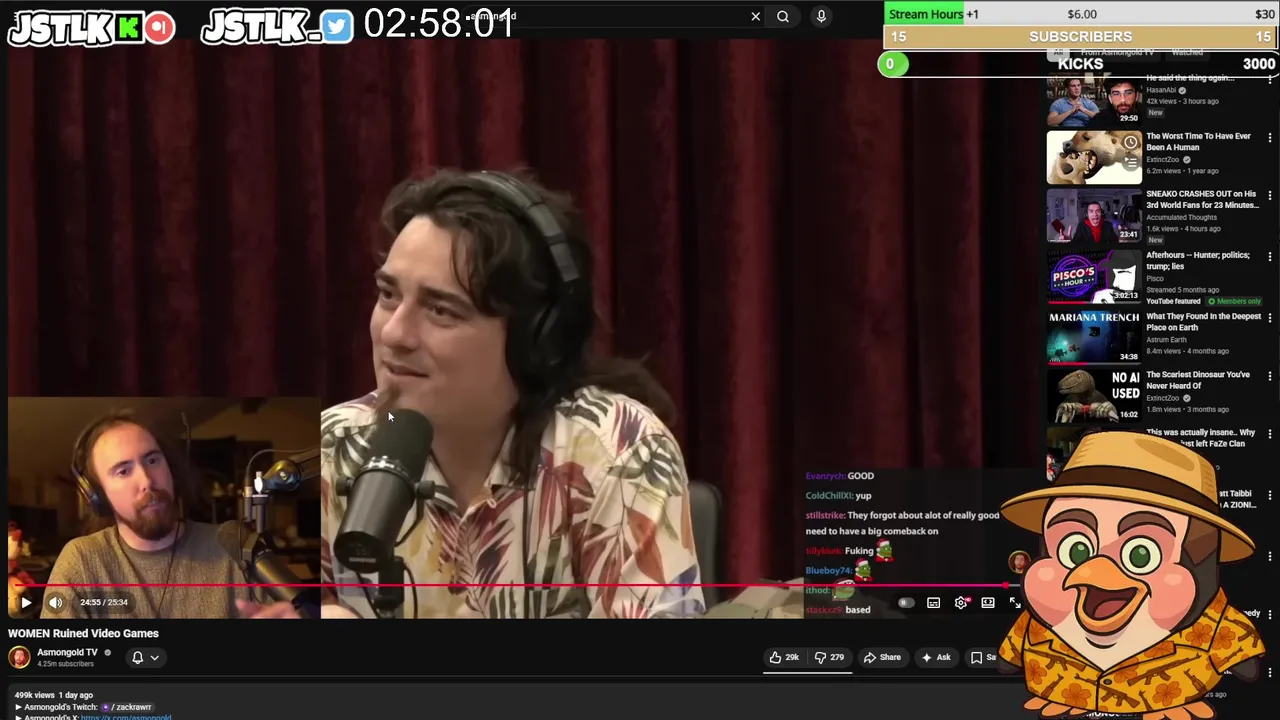
Task: Open 'The Worst Time To Have Ever Been A Human'
Action: (x=1198, y=141)
